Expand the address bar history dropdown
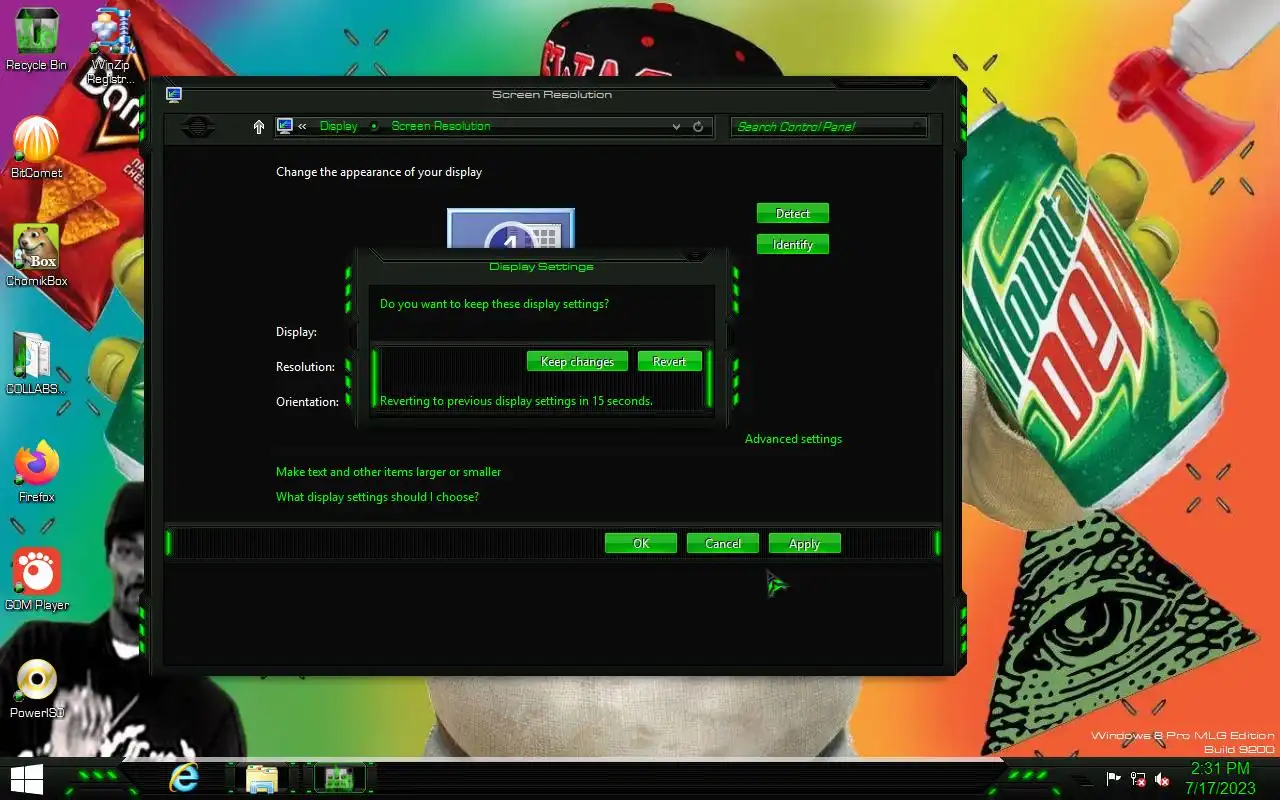 (x=677, y=127)
